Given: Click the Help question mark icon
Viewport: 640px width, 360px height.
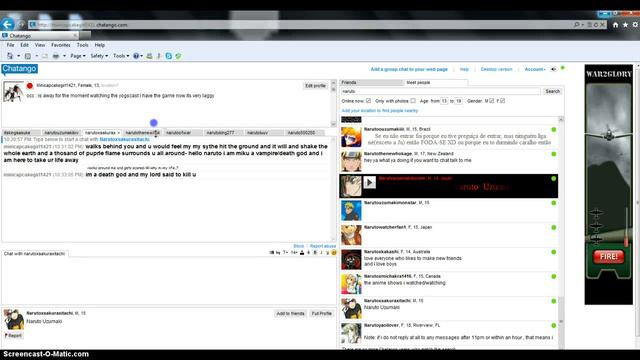Looking at the screenshot, I should click(136, 56).
